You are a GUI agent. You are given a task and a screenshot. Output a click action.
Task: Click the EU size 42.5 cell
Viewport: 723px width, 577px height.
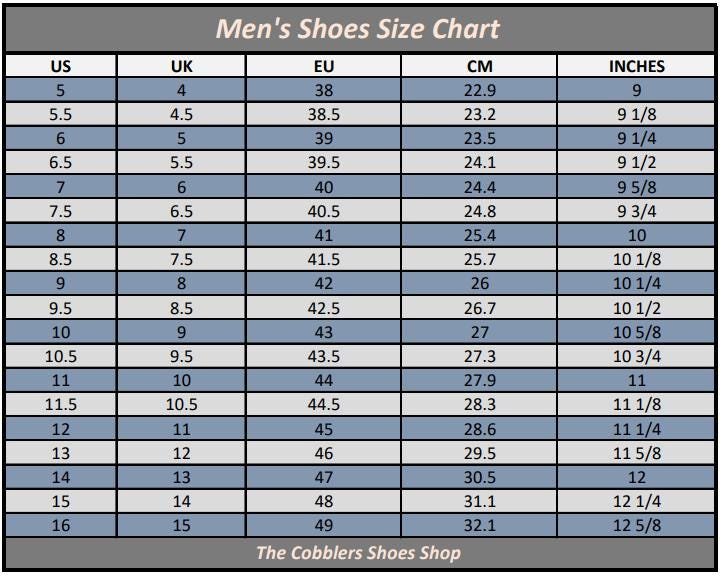pos(323,308)
